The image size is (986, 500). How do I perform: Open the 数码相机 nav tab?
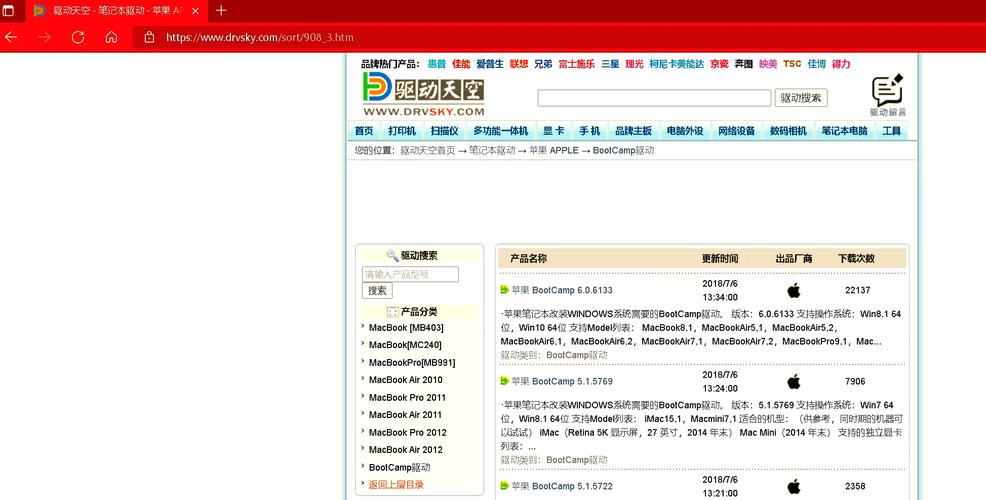coord(788,131)
